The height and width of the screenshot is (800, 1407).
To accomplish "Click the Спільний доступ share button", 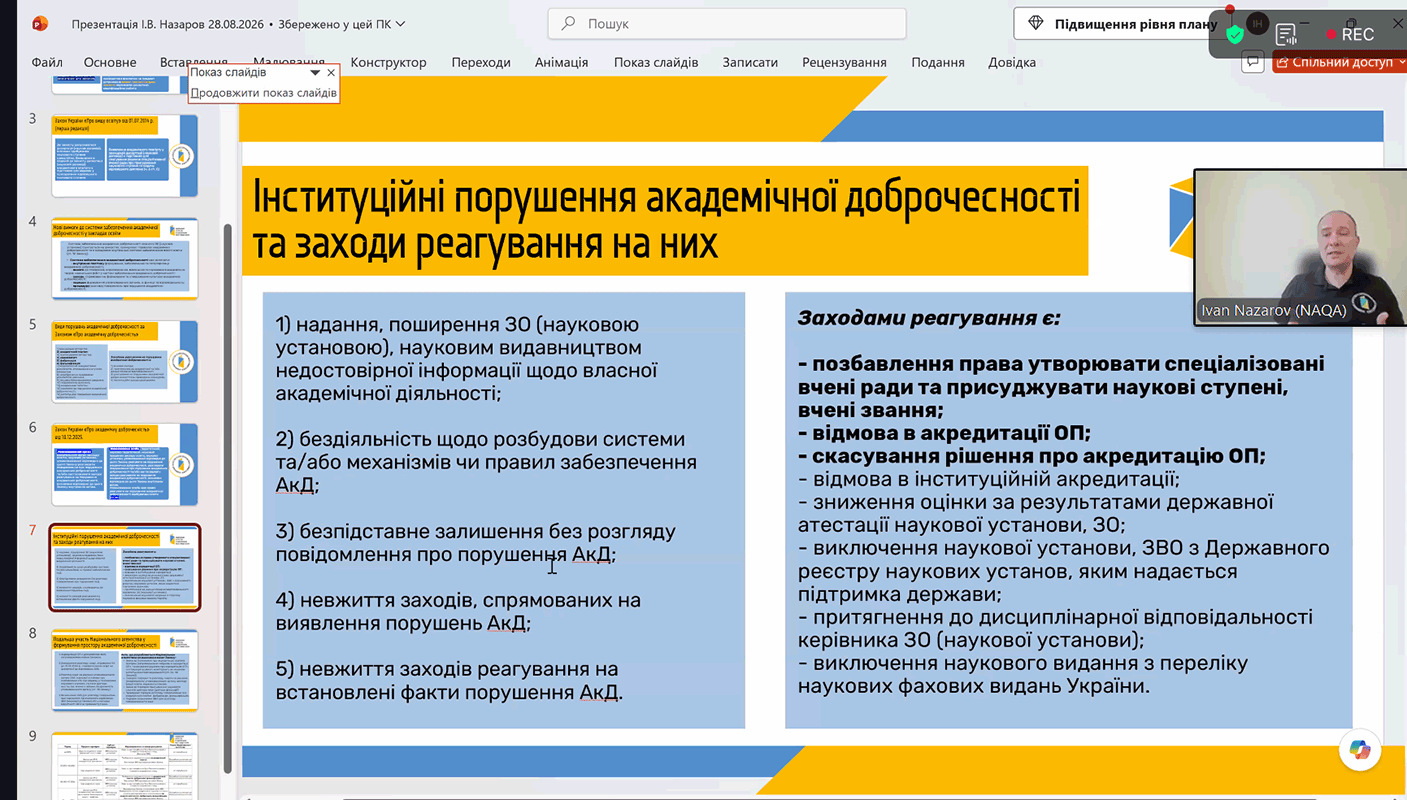I will pos(1339,62).
